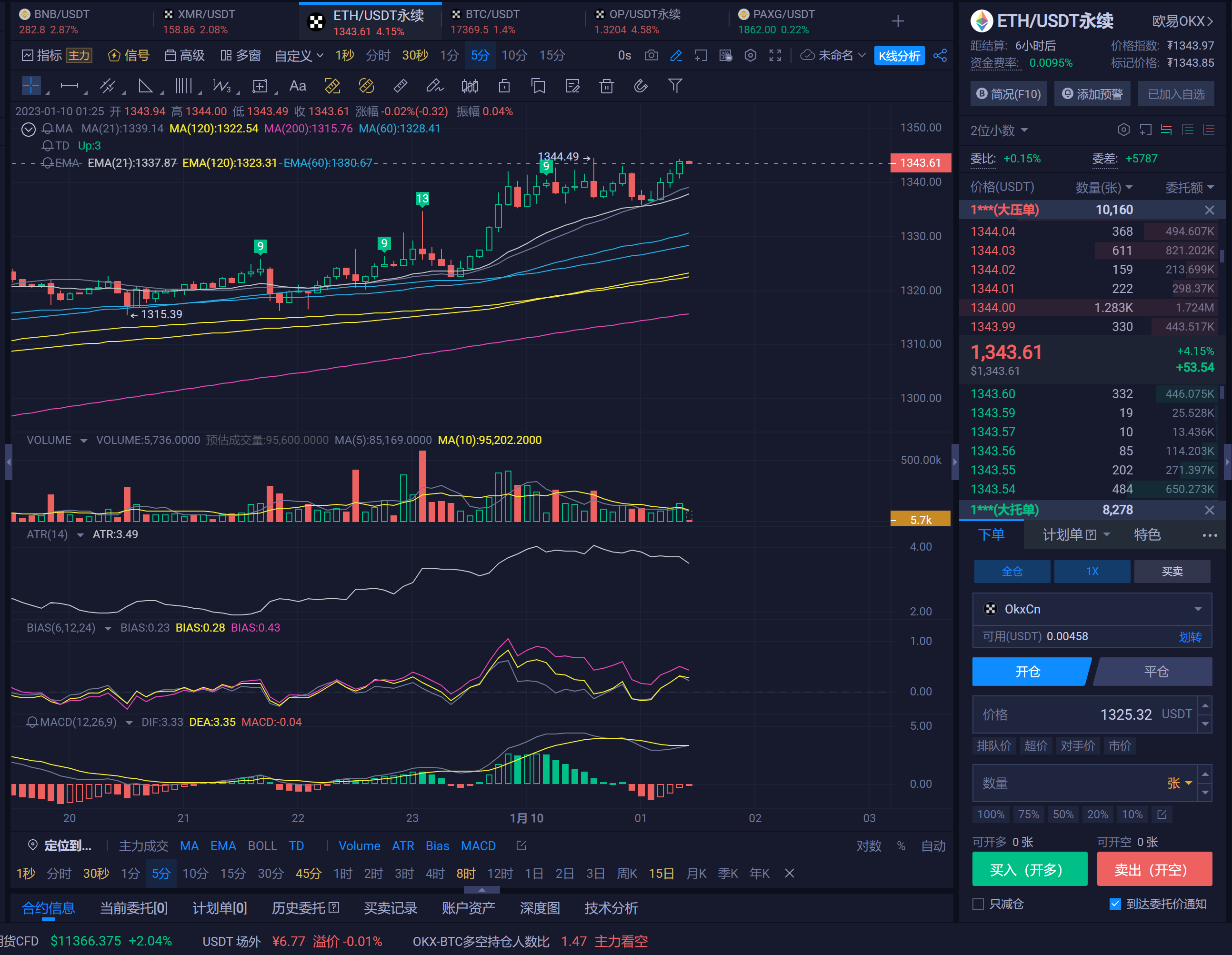Add a new symbol tab with plus

[898, 21]
